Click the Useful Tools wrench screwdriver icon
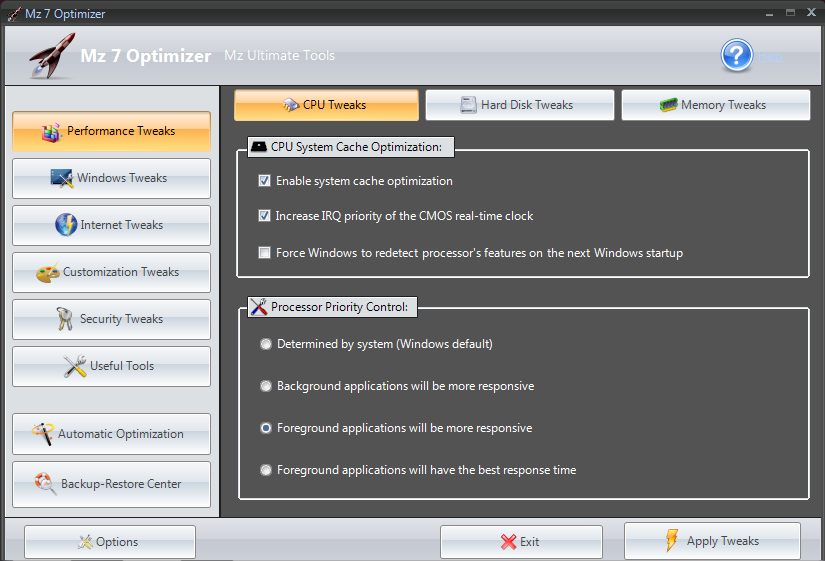The height and width of the screenshot is (561, 825). pos(75,366)
